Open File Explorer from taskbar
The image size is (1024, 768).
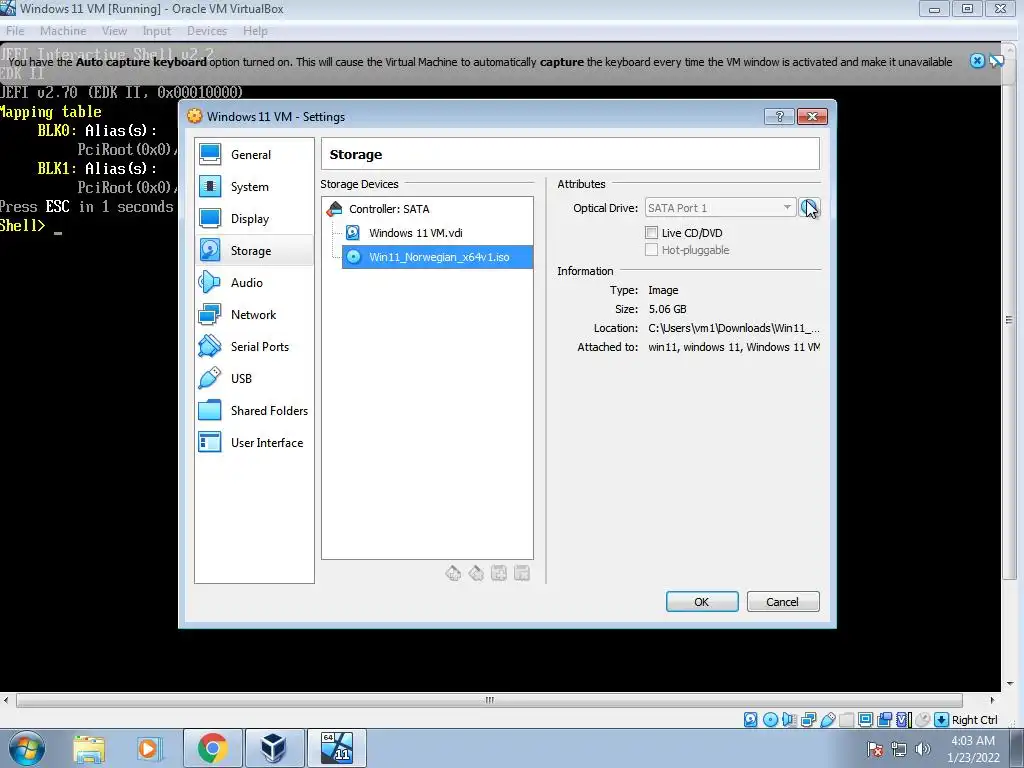[x=89, y=749]
